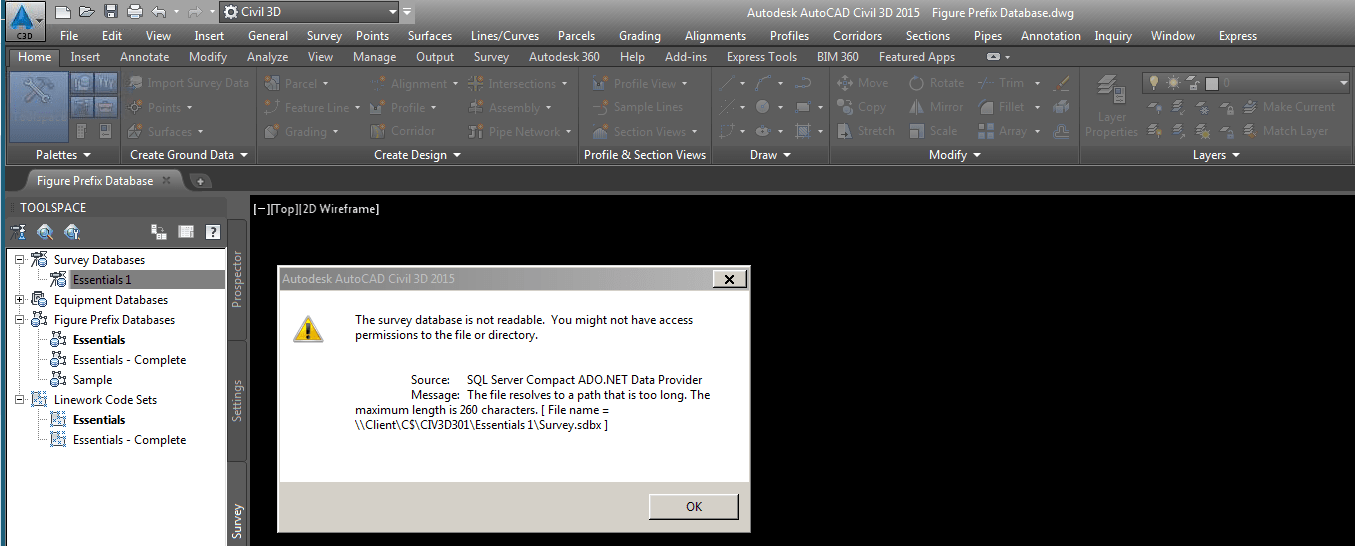
Task: Open the File menu
Action: point(68,36)
